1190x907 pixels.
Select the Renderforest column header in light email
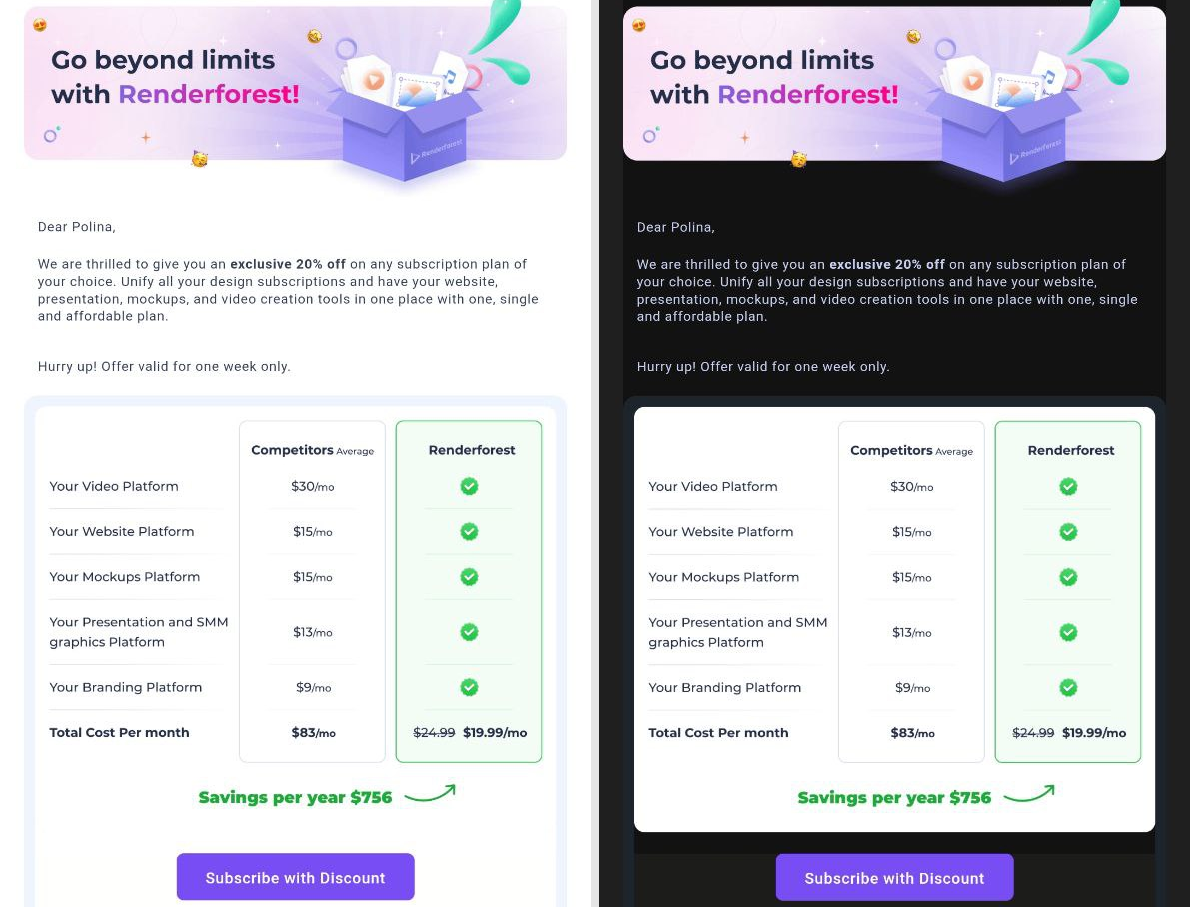(x=471, y=449)
